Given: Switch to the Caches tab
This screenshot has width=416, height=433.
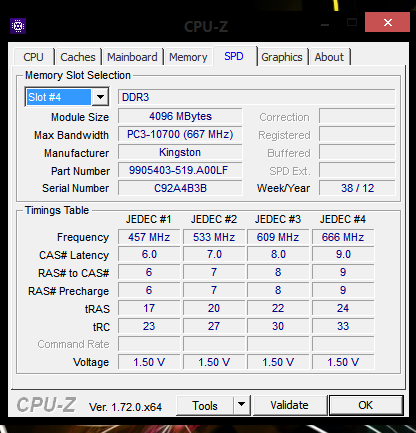Looking at the screenshot, I should [x=78, y=57].
